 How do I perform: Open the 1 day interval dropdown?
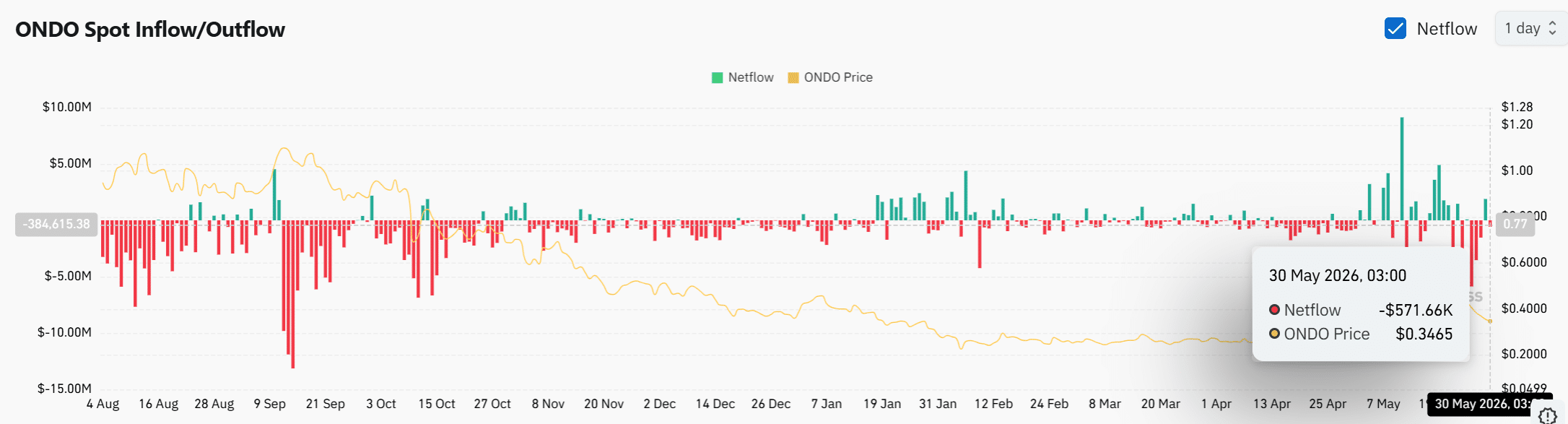coord(1530,29)
